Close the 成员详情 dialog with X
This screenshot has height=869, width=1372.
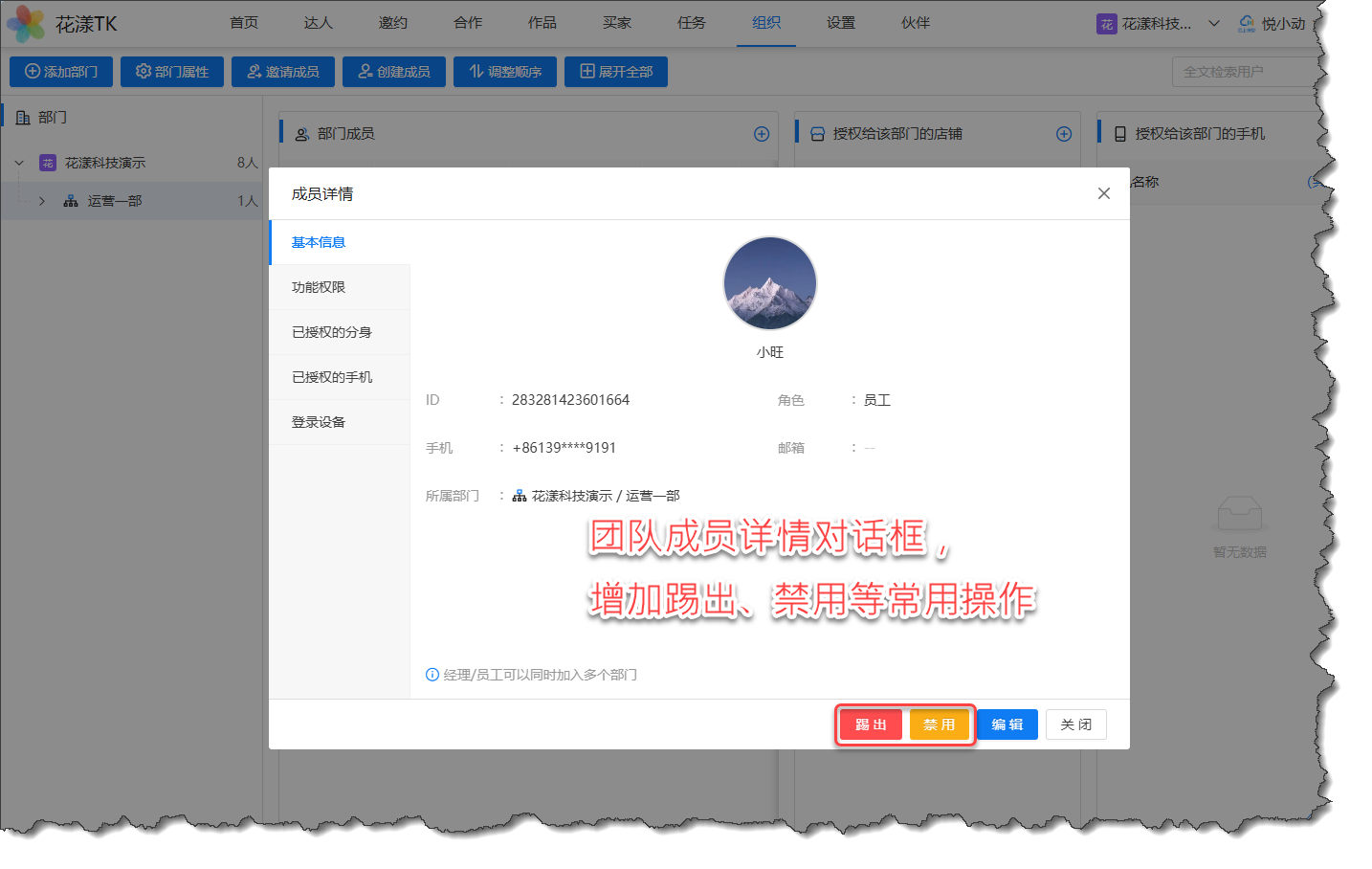[1103, 193]
